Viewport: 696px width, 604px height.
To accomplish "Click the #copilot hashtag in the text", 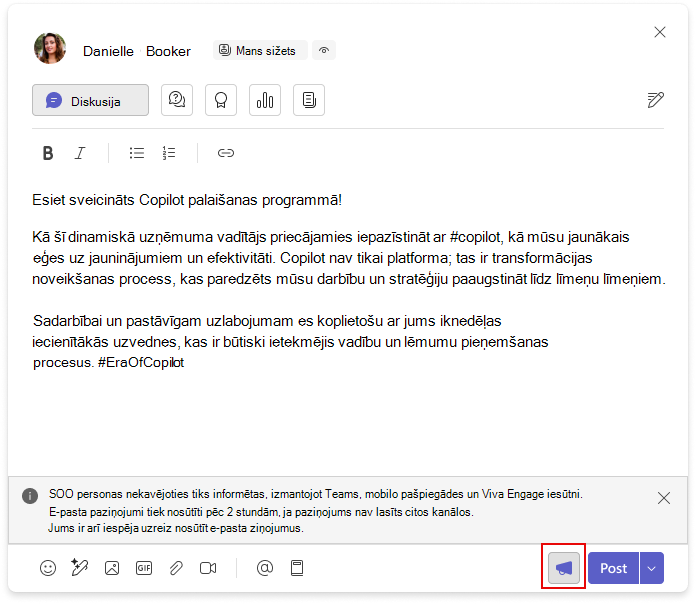I will 476,237.
